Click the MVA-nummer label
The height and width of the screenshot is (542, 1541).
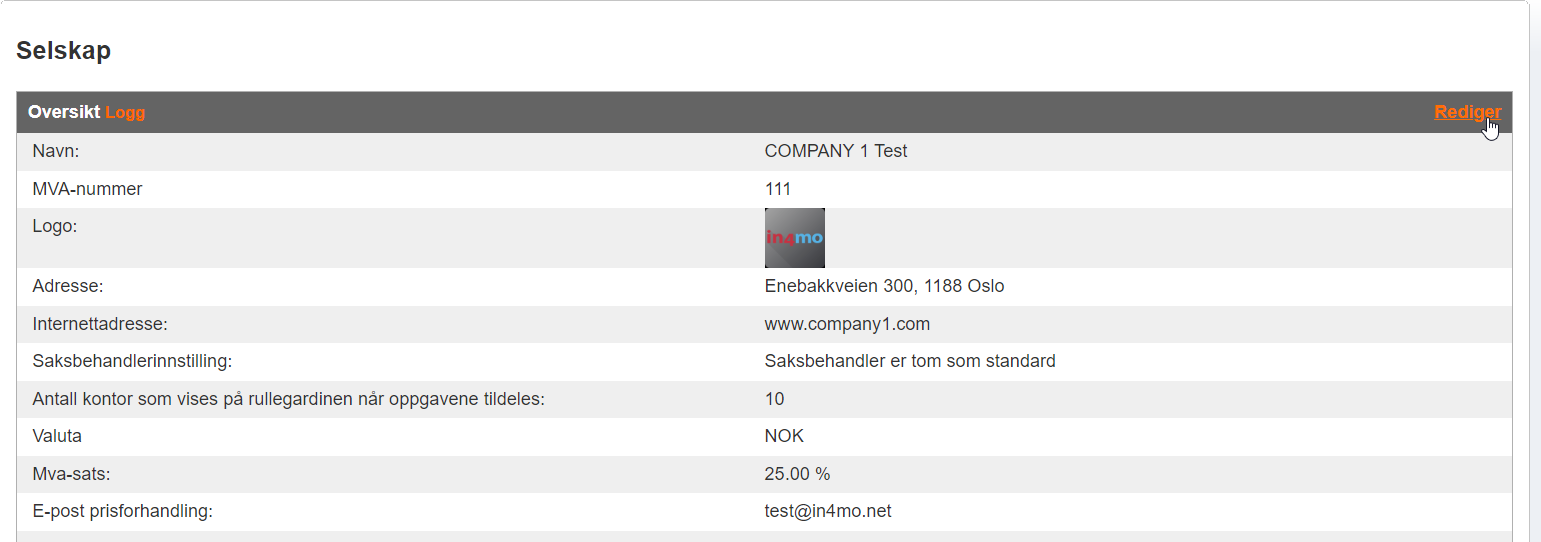[87, 189]
